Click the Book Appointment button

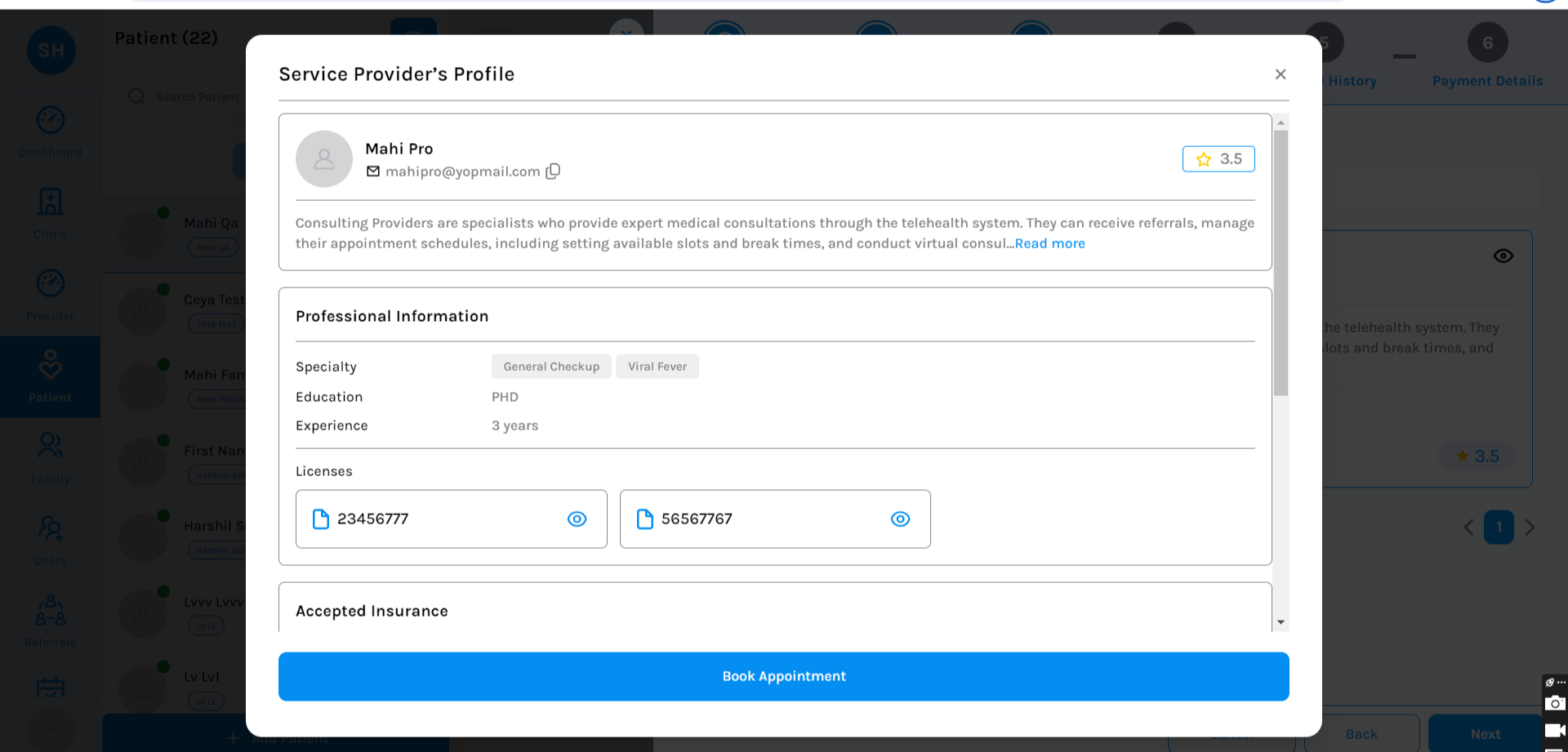coord(783,676)
